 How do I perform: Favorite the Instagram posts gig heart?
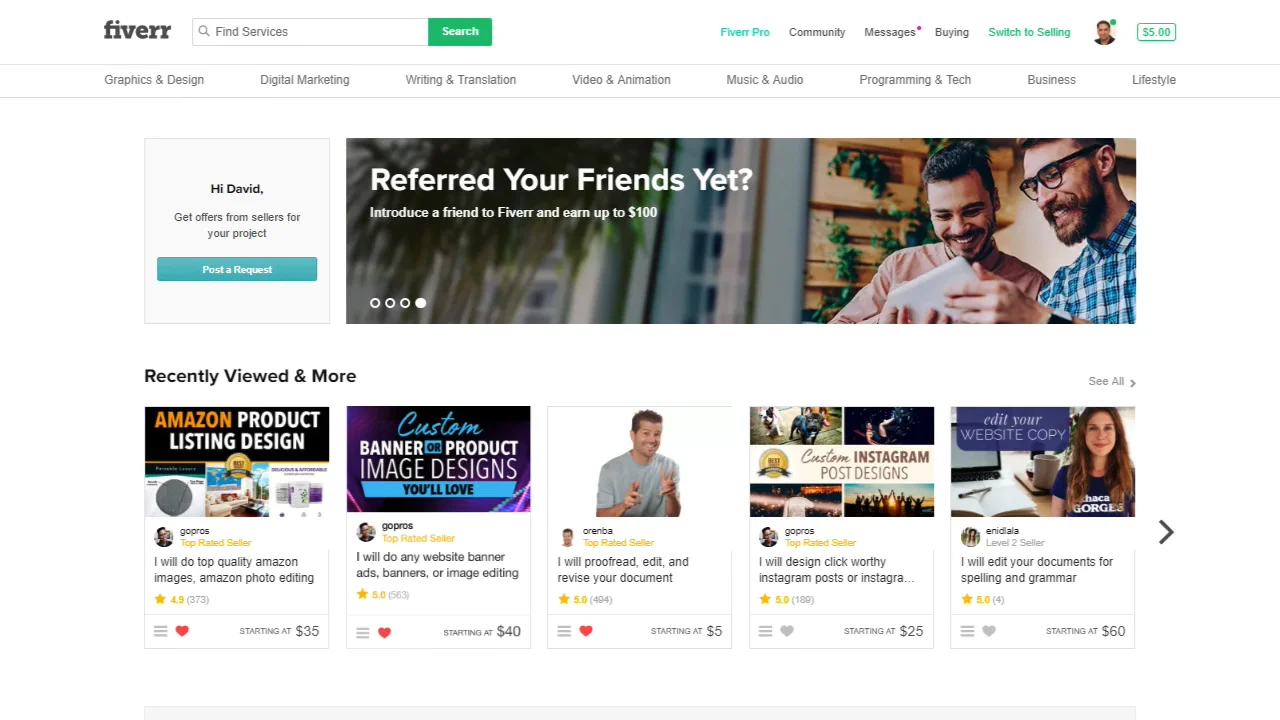click(x=787, y=631)
